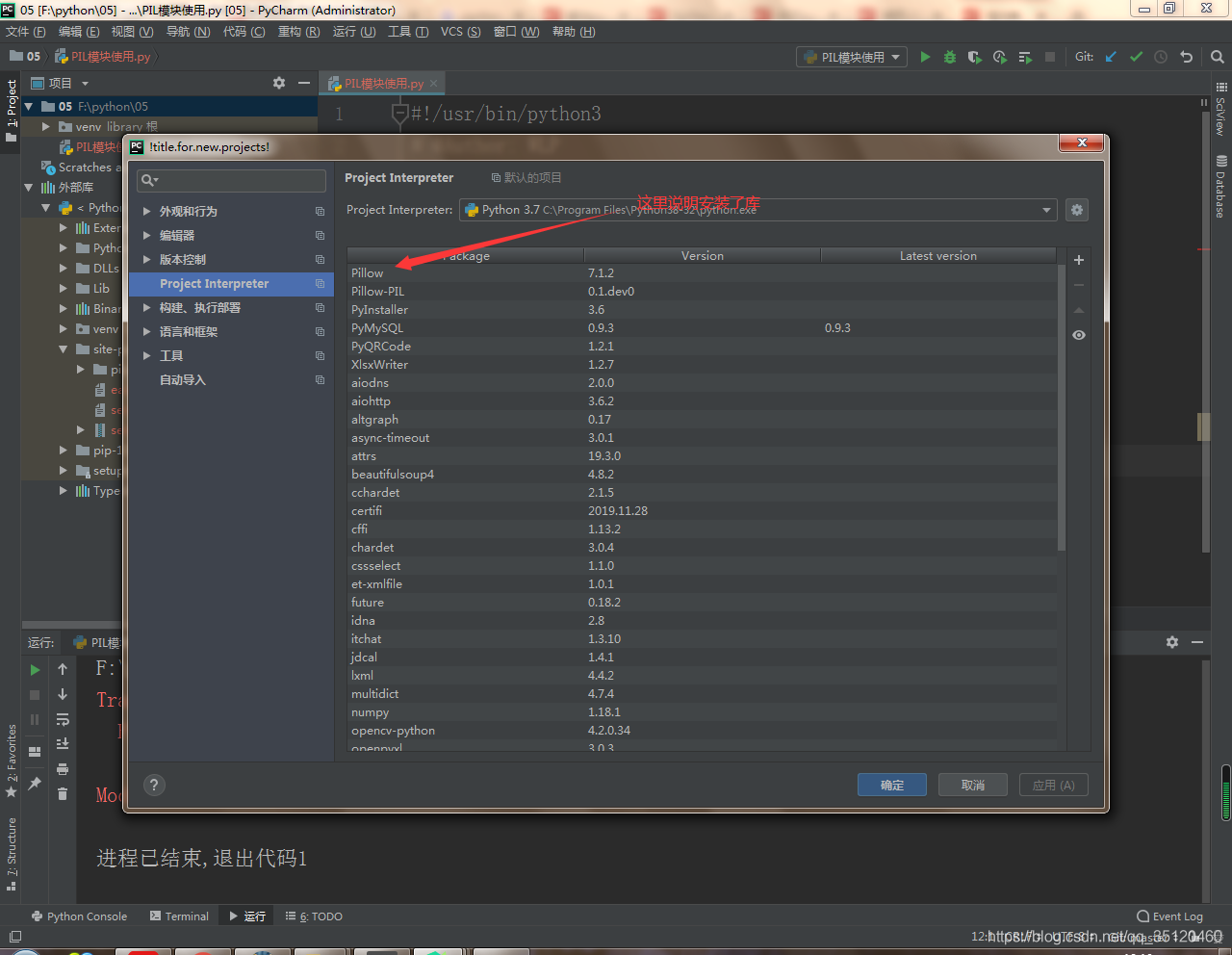The height and width of the screenshot is (955, 1232).
Task: Select the PyMySQL package row
Action: 702,328
